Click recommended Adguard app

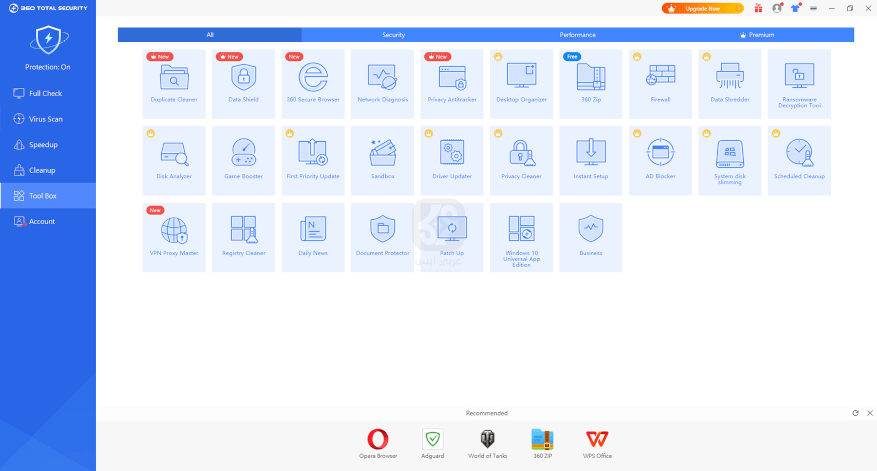[x=432, y=444]
